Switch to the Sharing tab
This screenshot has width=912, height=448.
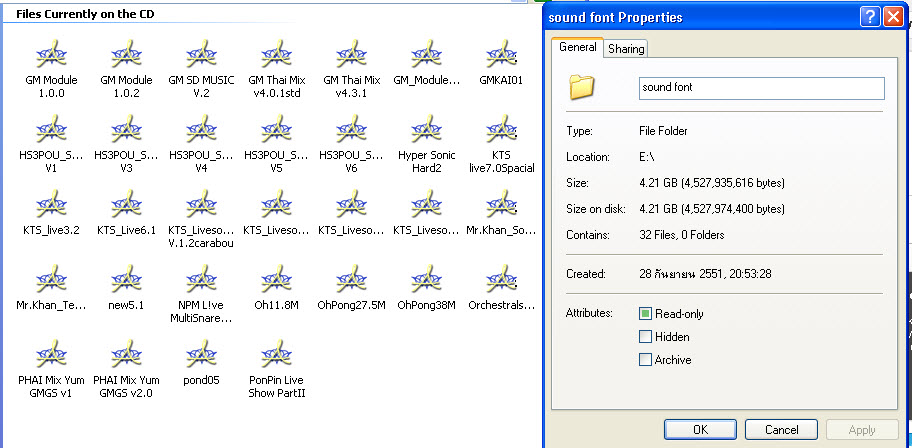pos(626,49)
